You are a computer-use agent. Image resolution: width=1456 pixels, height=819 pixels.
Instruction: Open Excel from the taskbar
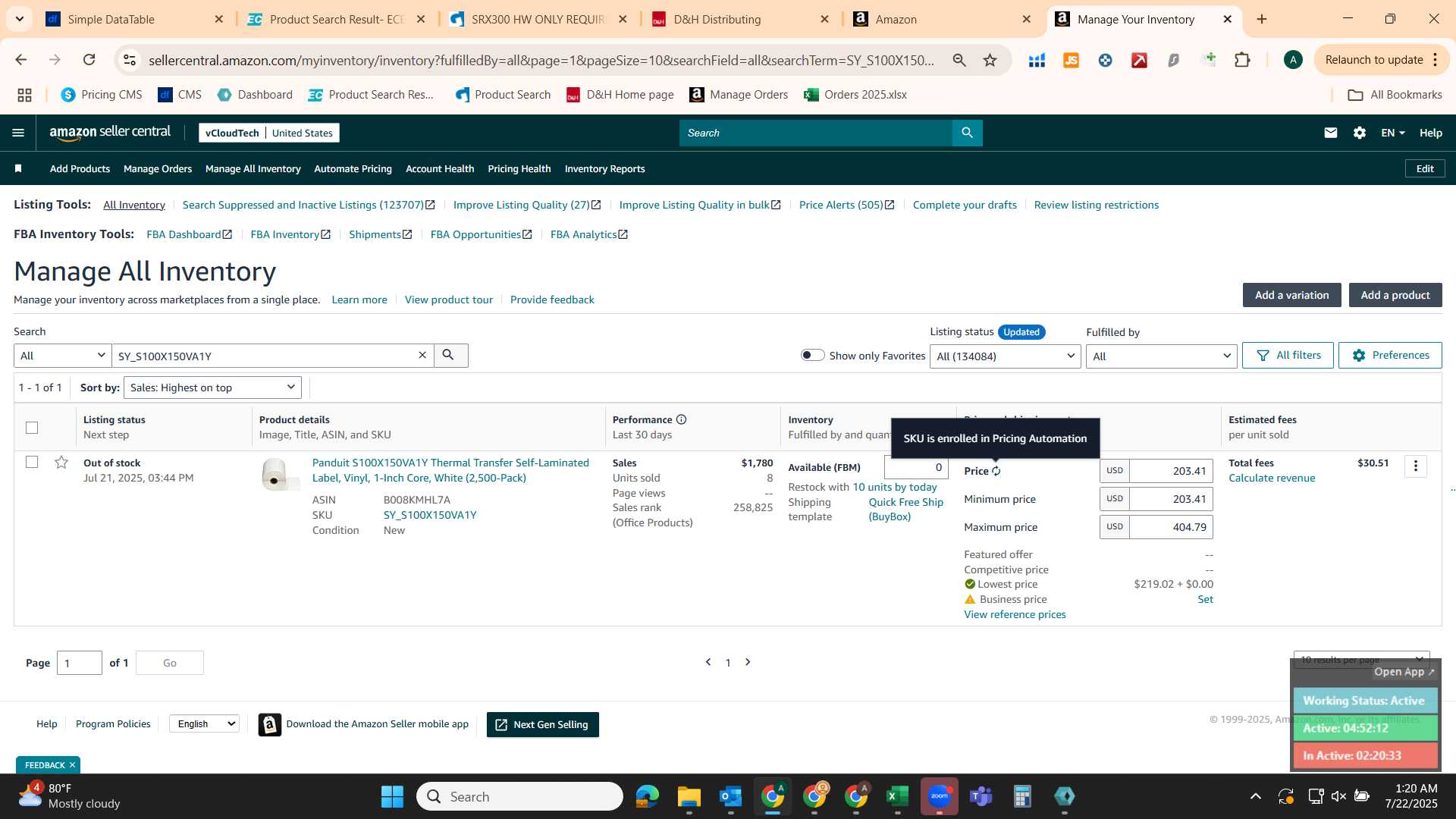[897, 796]
